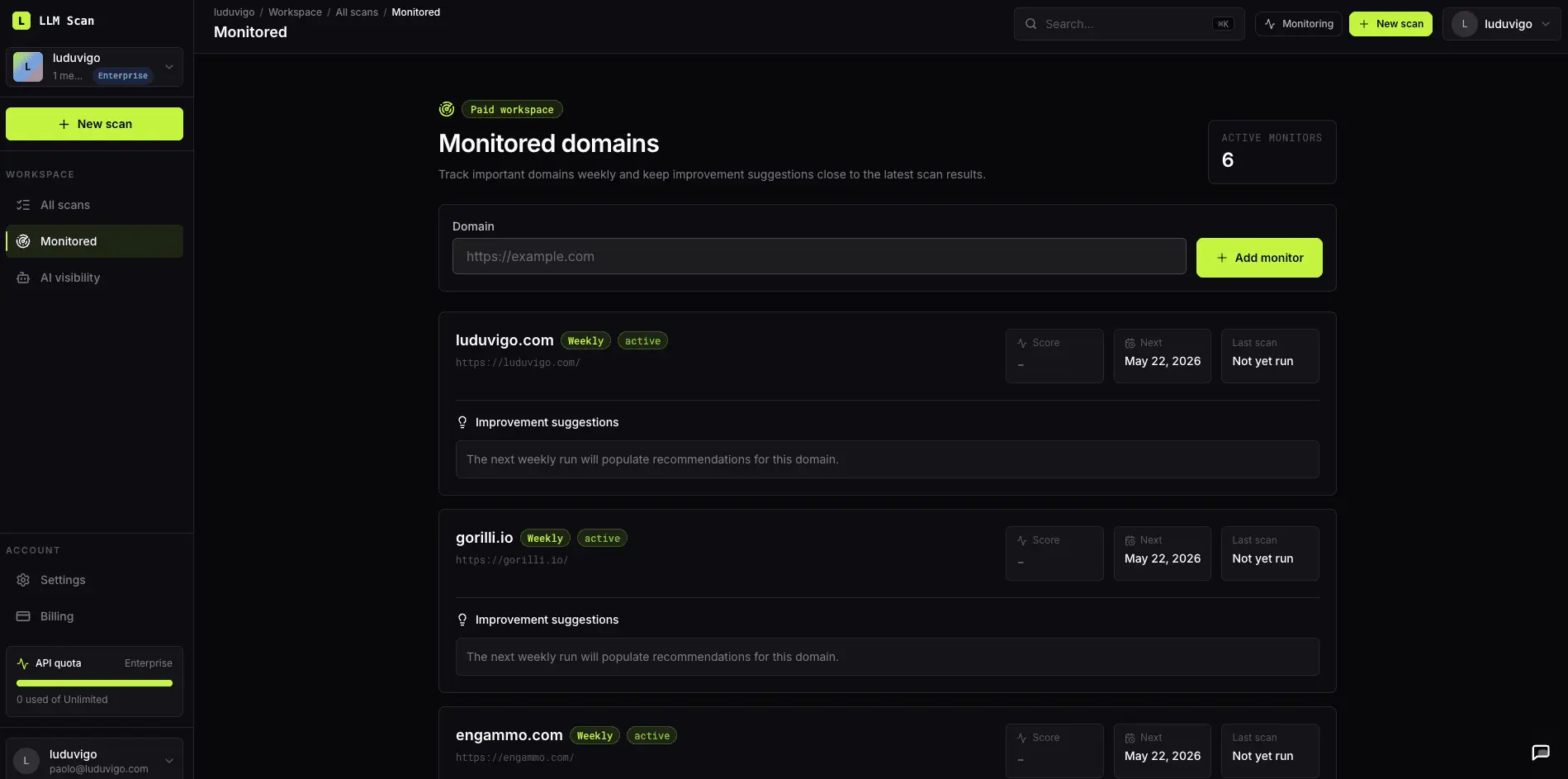
Task: Click the active status badge on engammo.com
Action: coord(651,736)
